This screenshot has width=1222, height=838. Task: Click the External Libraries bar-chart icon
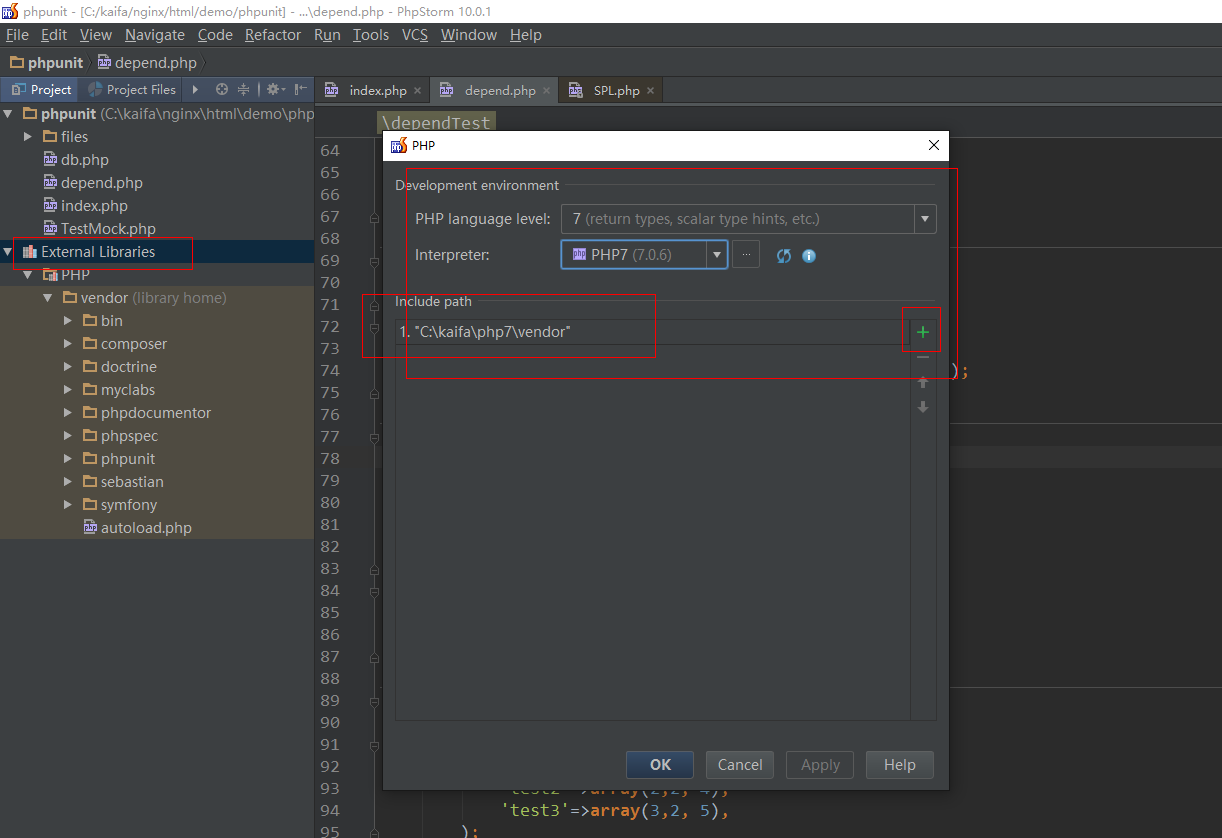pyautogui.click(x=29, y=252)
